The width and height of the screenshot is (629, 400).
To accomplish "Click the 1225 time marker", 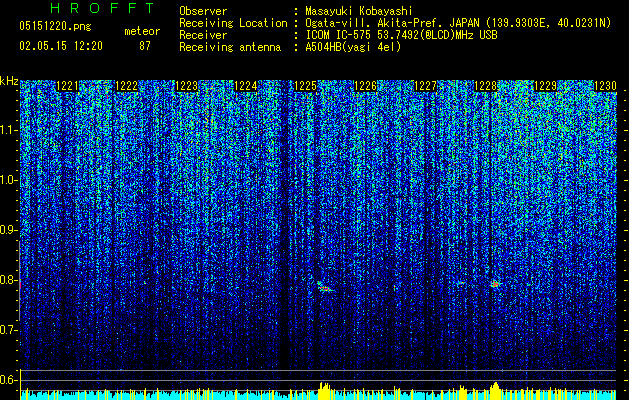I will [306, 86].
